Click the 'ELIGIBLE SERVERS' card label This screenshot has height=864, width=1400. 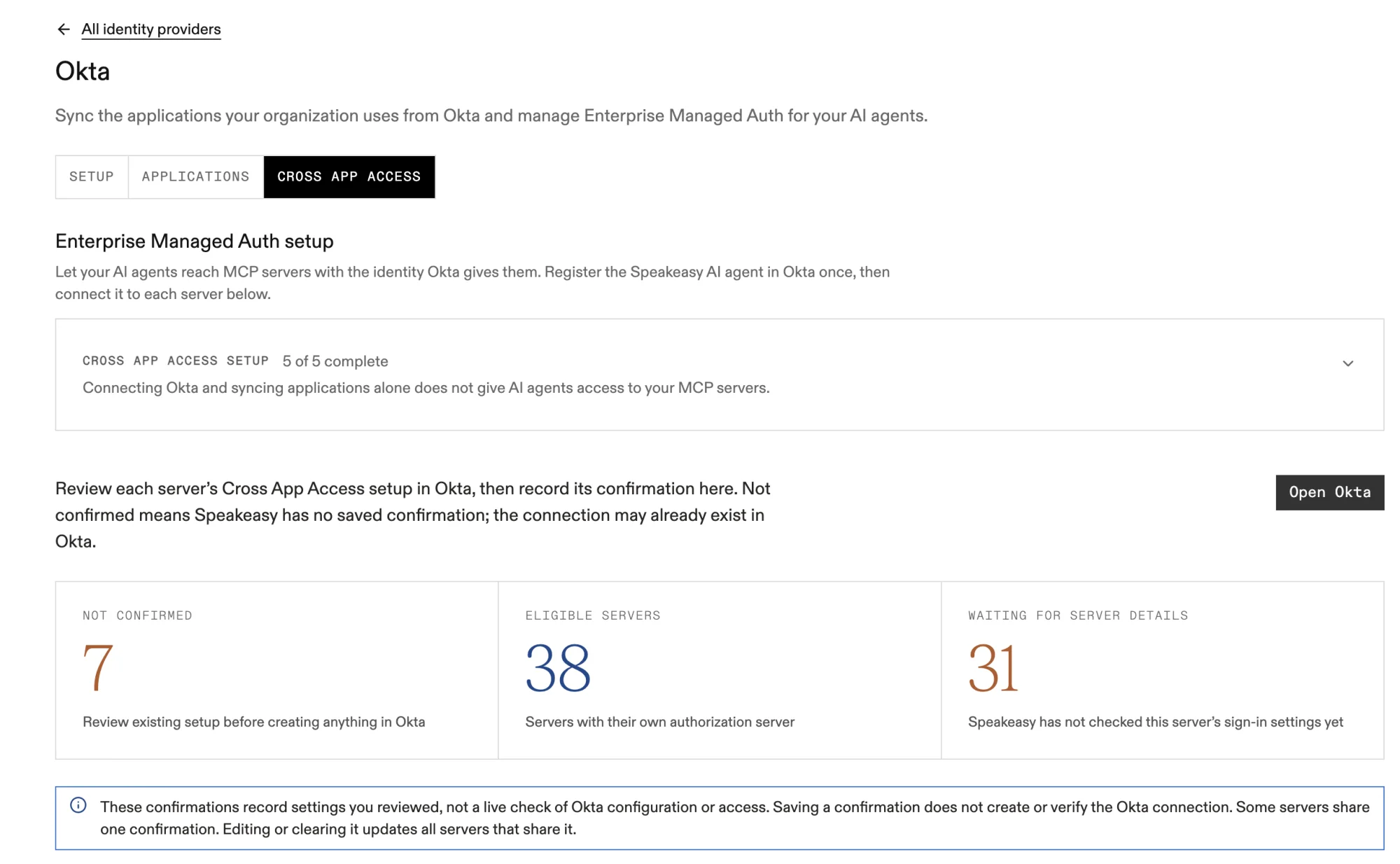tap(593, 615)
